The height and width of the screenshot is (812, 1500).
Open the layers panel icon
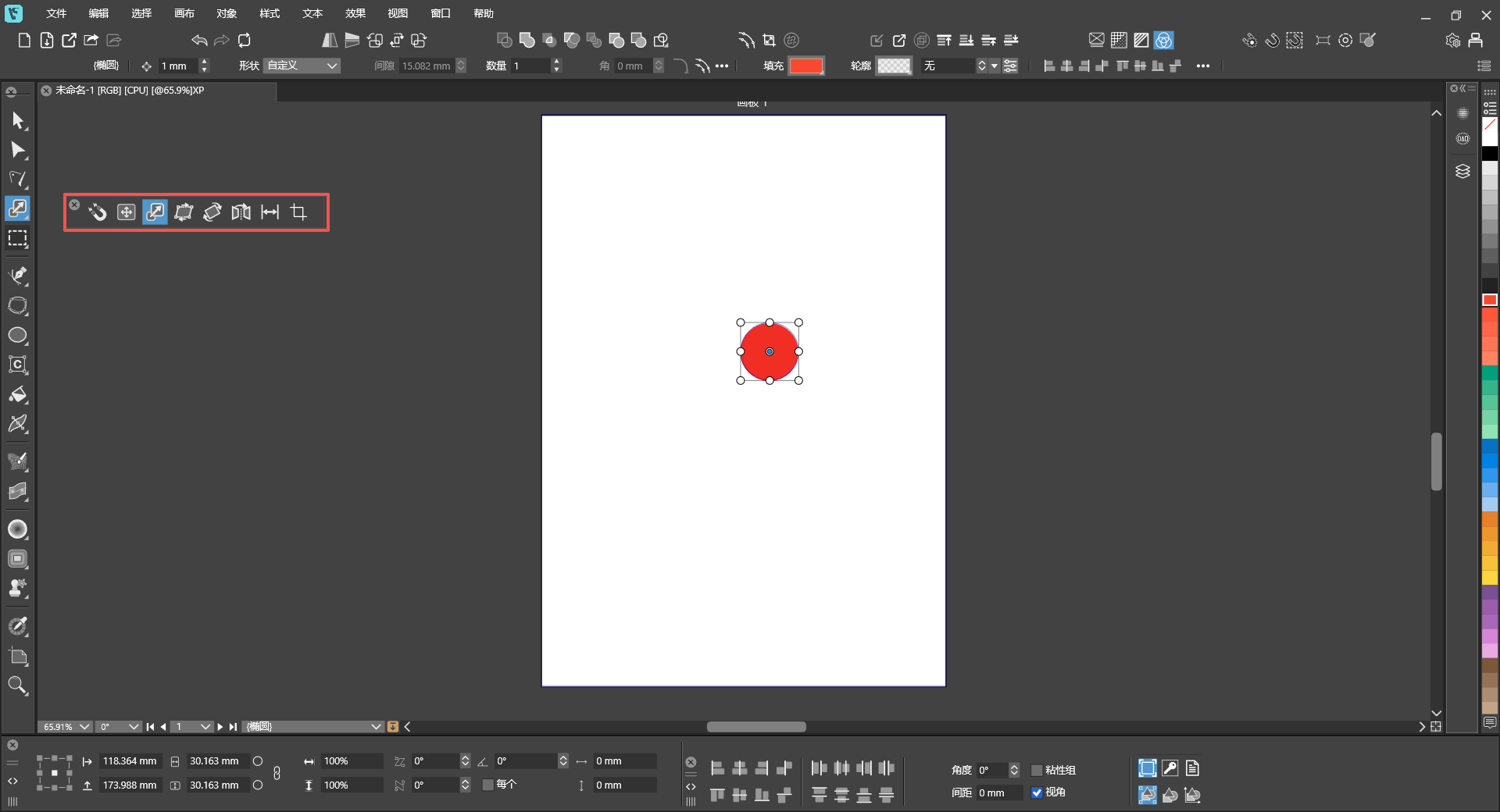[1462, 172]
